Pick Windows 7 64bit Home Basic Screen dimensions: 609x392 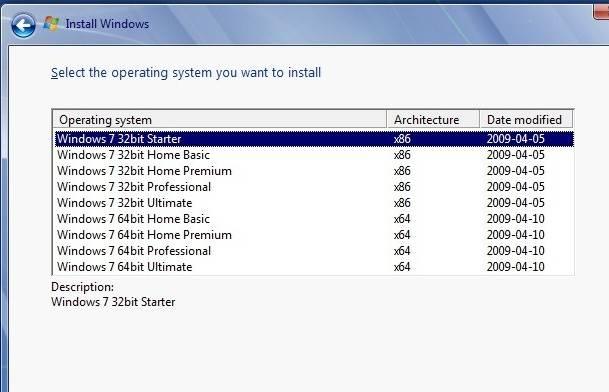(314, 219)
